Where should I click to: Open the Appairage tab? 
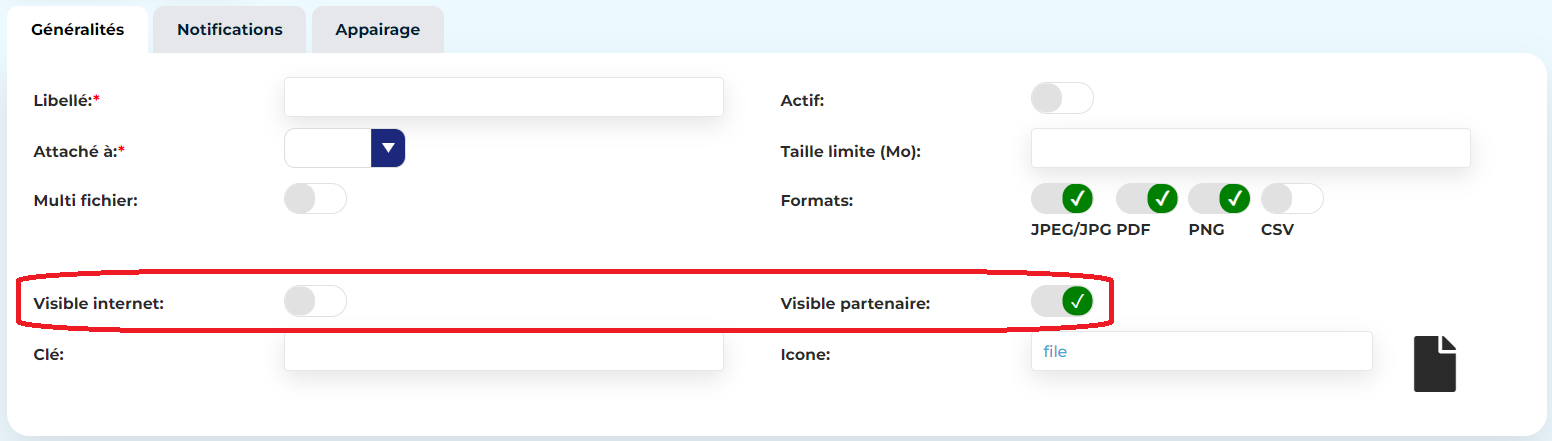[378, 30]
